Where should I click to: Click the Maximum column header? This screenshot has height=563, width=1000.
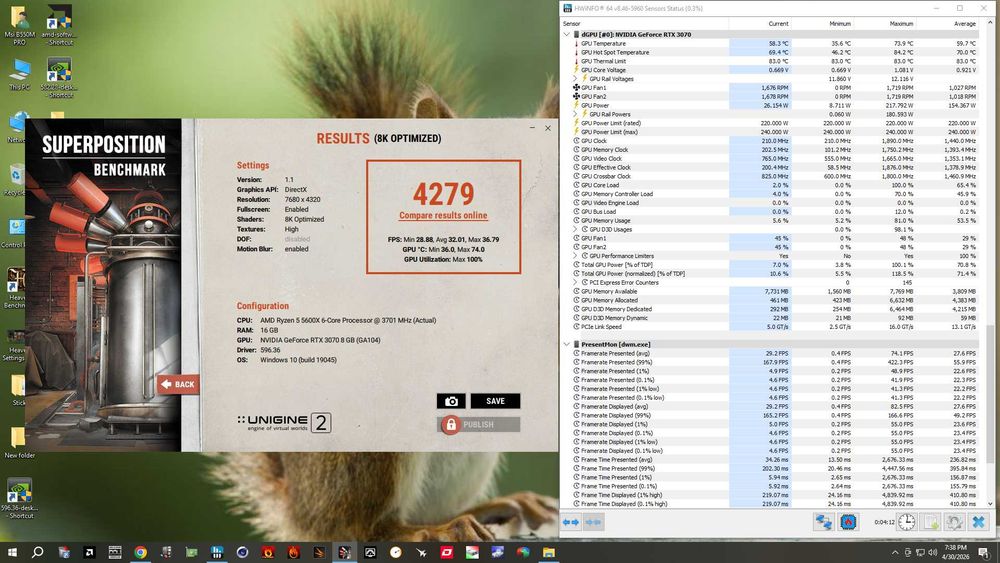click(885, 24)
